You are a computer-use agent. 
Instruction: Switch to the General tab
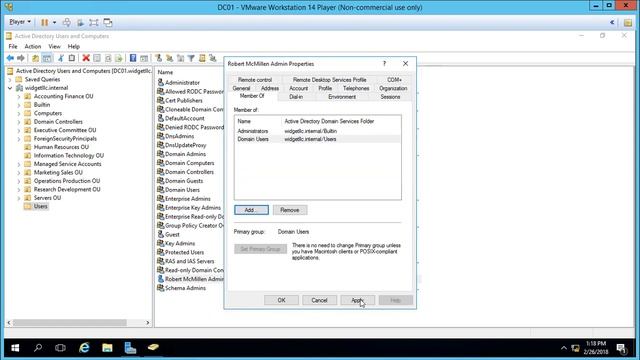[x=241, y=88]
